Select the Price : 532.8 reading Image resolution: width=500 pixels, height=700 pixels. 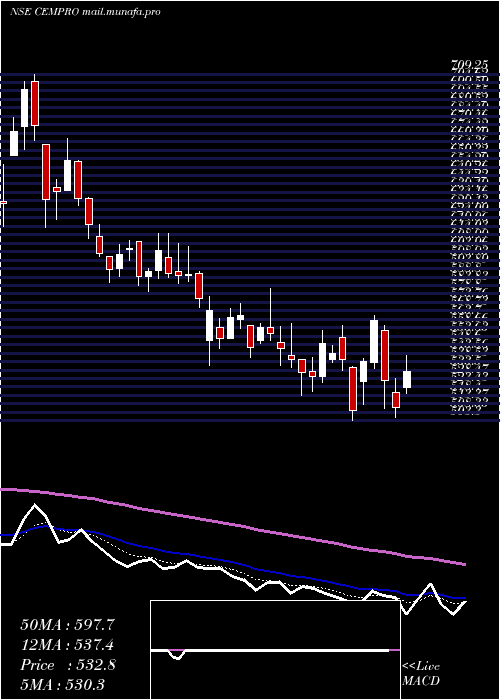click(x=68, y=665)
